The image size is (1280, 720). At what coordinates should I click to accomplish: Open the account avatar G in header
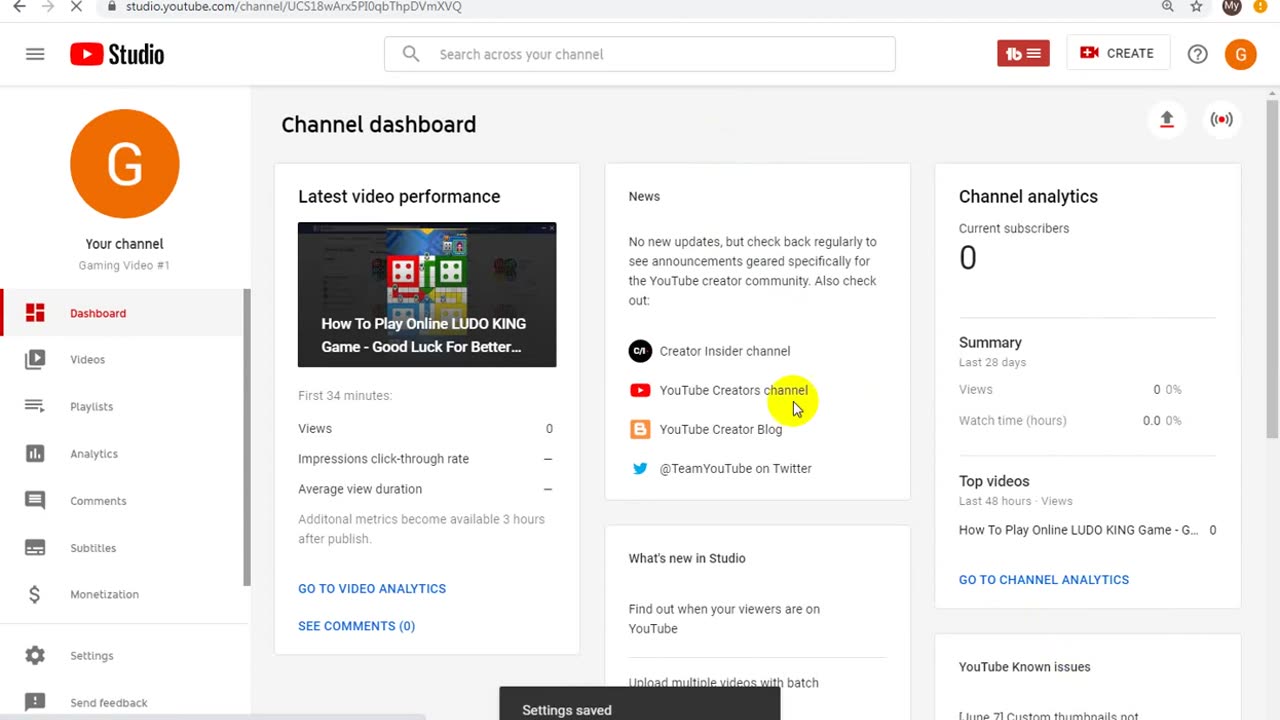coord(1241,54)
